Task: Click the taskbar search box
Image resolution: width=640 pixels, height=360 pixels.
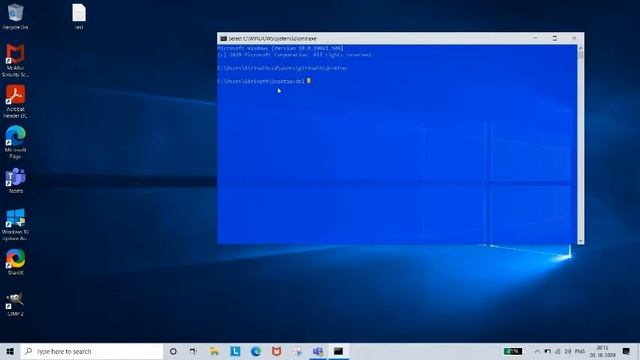Action: pyautogui.click(x=91, y=351)
